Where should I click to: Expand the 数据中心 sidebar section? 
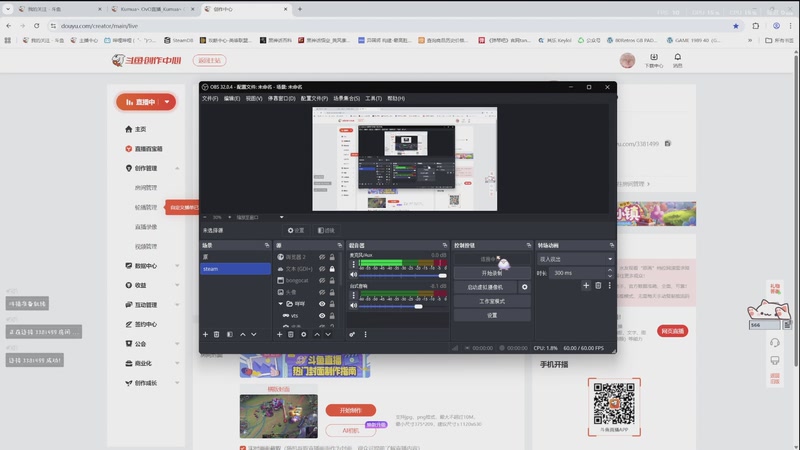coord(177,265)
